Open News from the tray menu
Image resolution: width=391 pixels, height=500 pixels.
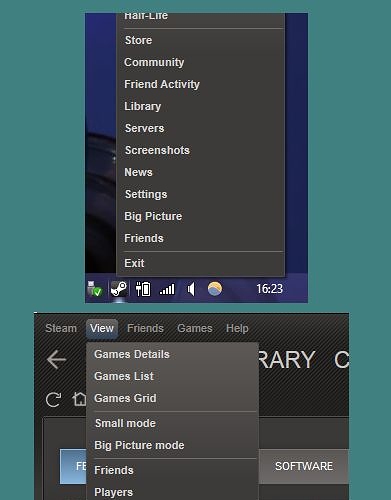click(200, 172)
